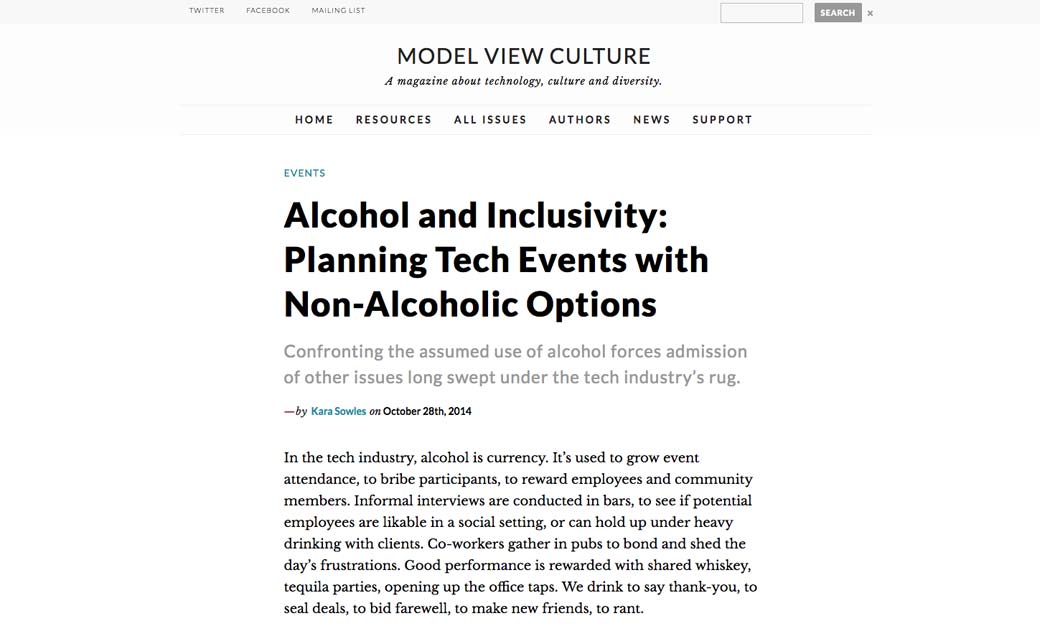This screenshot has height=640, width=1040.
Task: Focus the search text field
Action: coord(761,13)
